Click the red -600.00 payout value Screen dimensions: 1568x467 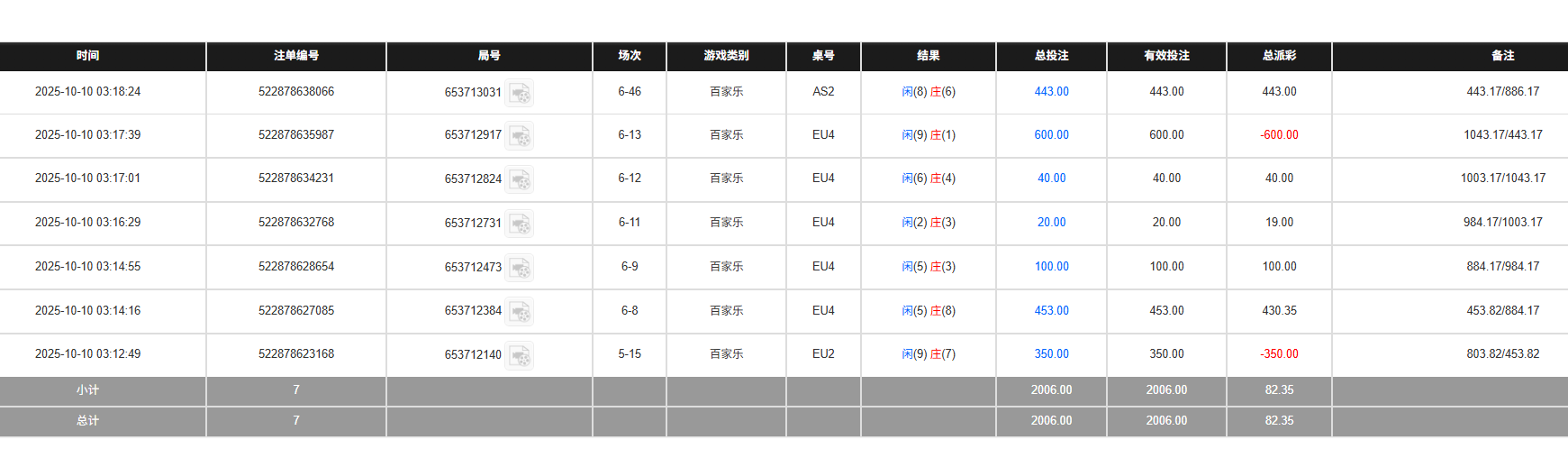(x=1279, y=135)
